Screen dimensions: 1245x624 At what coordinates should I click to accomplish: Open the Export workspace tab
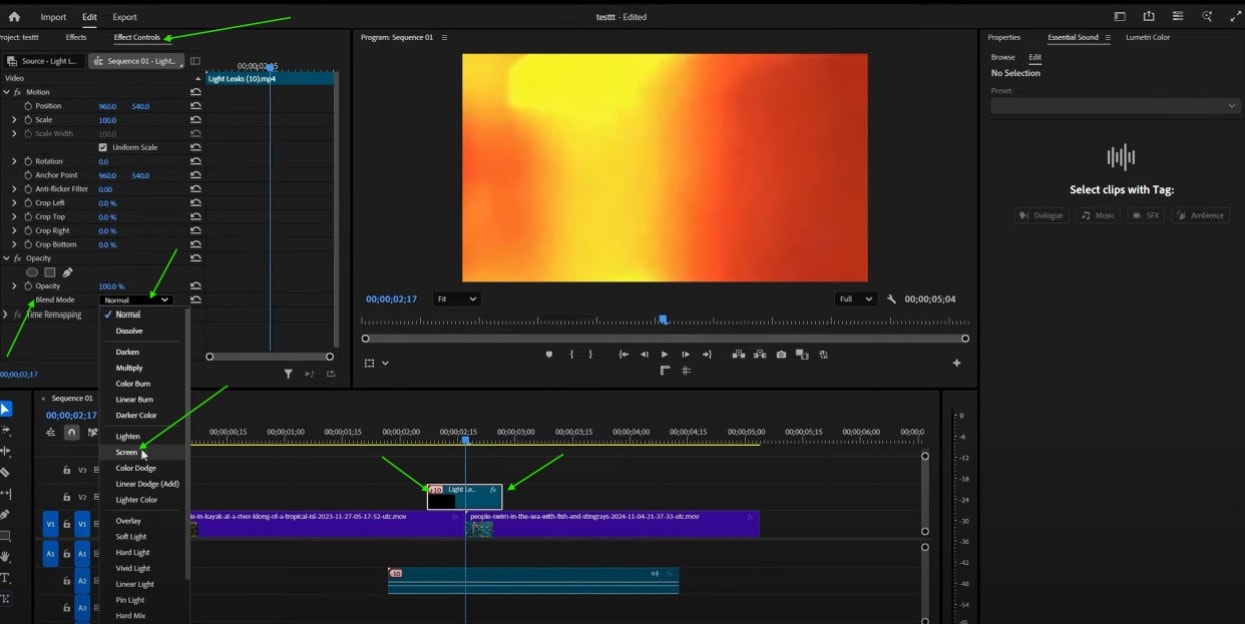[x=125, y=17]
